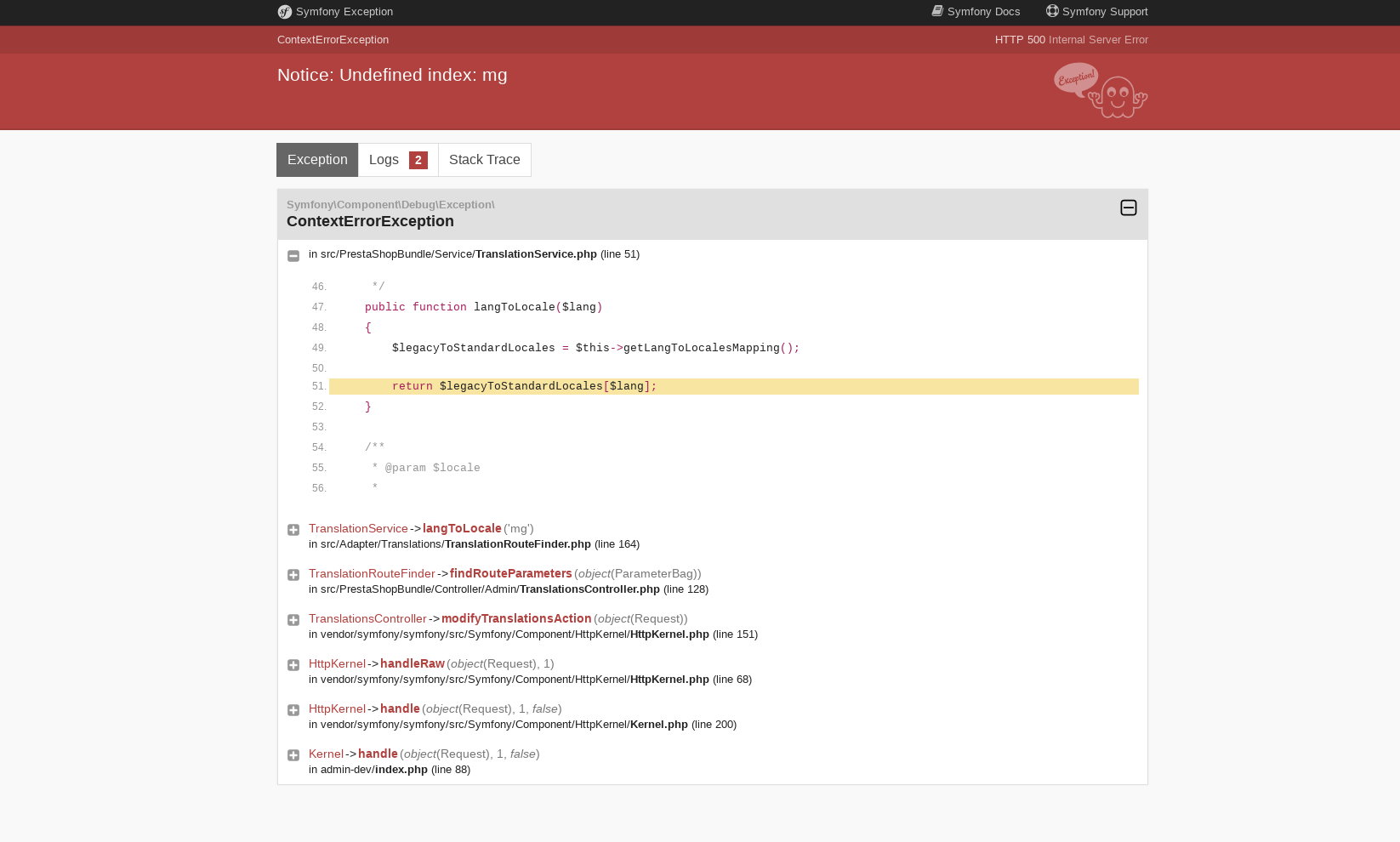Click the TranslationService class name

pos(358,528)
